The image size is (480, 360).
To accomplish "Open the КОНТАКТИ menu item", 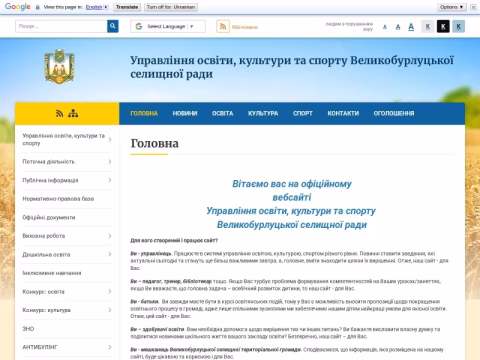I will (343, 113).
